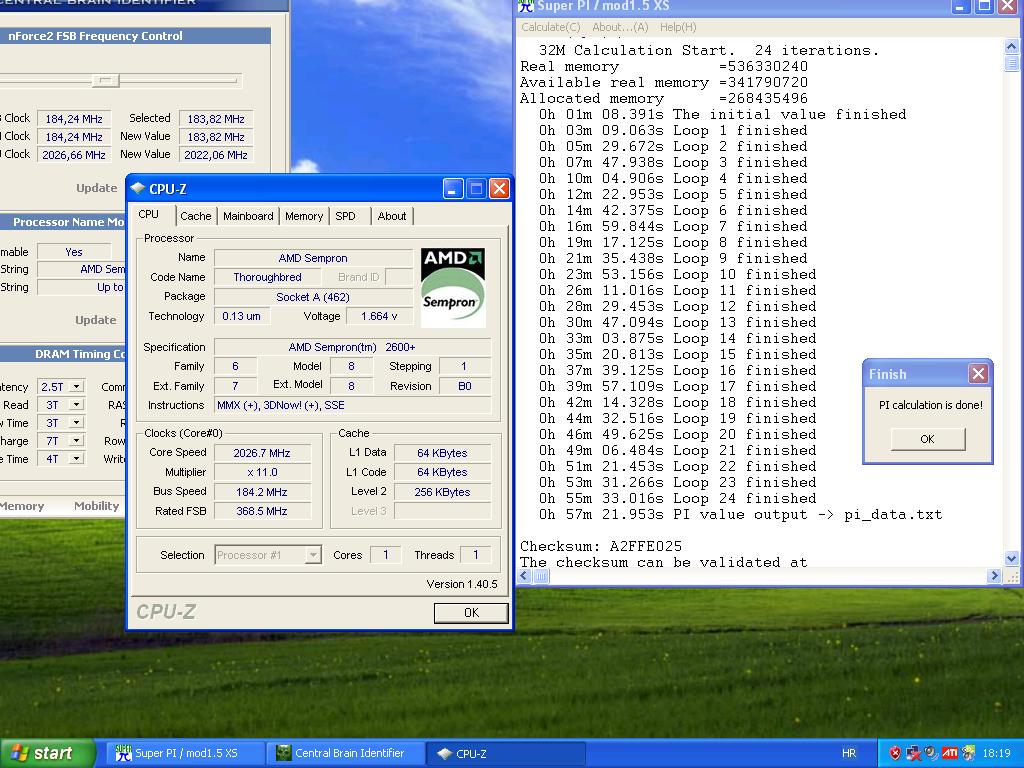Open the 3T dropdown beside the Time label

tap(76, 423)
